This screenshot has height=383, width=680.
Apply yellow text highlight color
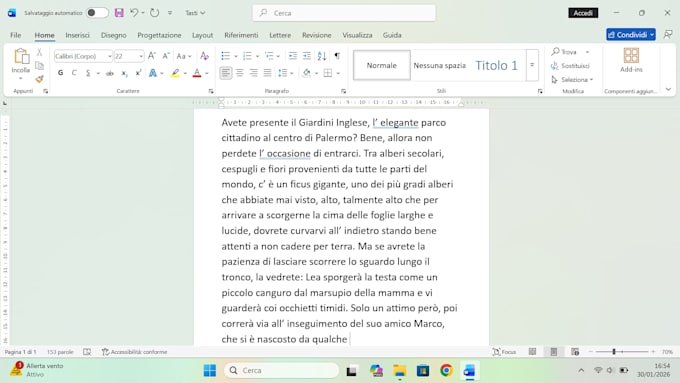point(175,73)
